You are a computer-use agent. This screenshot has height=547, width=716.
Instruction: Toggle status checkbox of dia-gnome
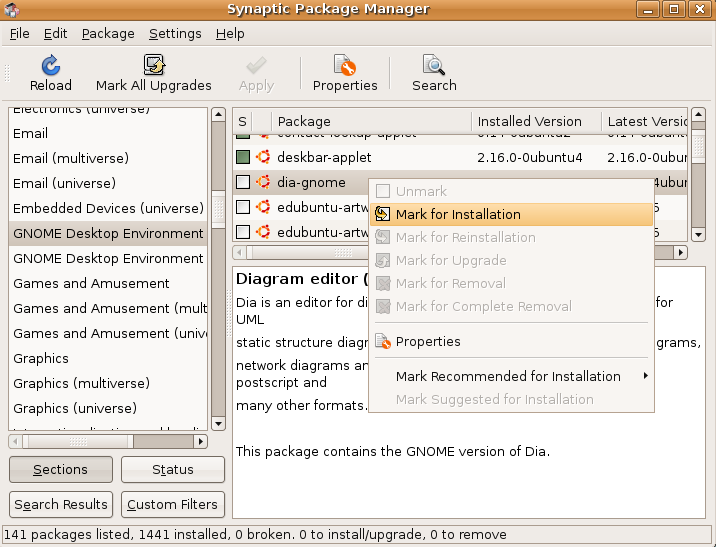tap(243, 182)
